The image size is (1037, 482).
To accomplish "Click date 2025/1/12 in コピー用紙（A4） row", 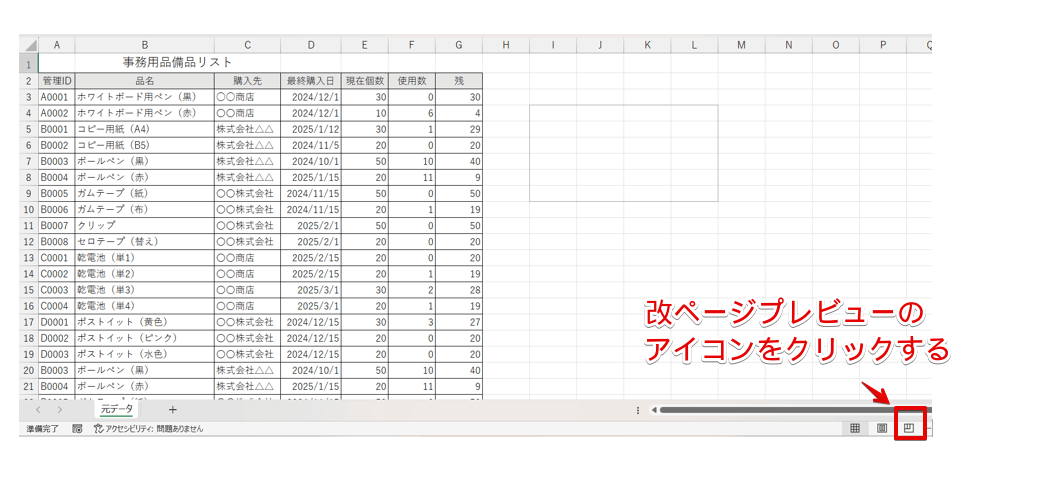I will tap(311, 129).
